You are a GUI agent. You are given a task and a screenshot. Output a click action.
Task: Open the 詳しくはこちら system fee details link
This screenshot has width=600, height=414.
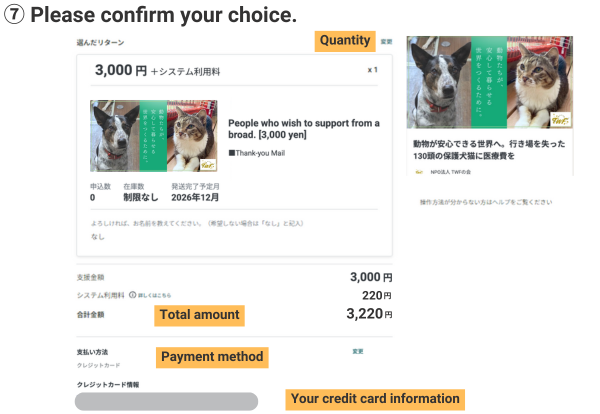pyautogui.click(x=155, y=296)
